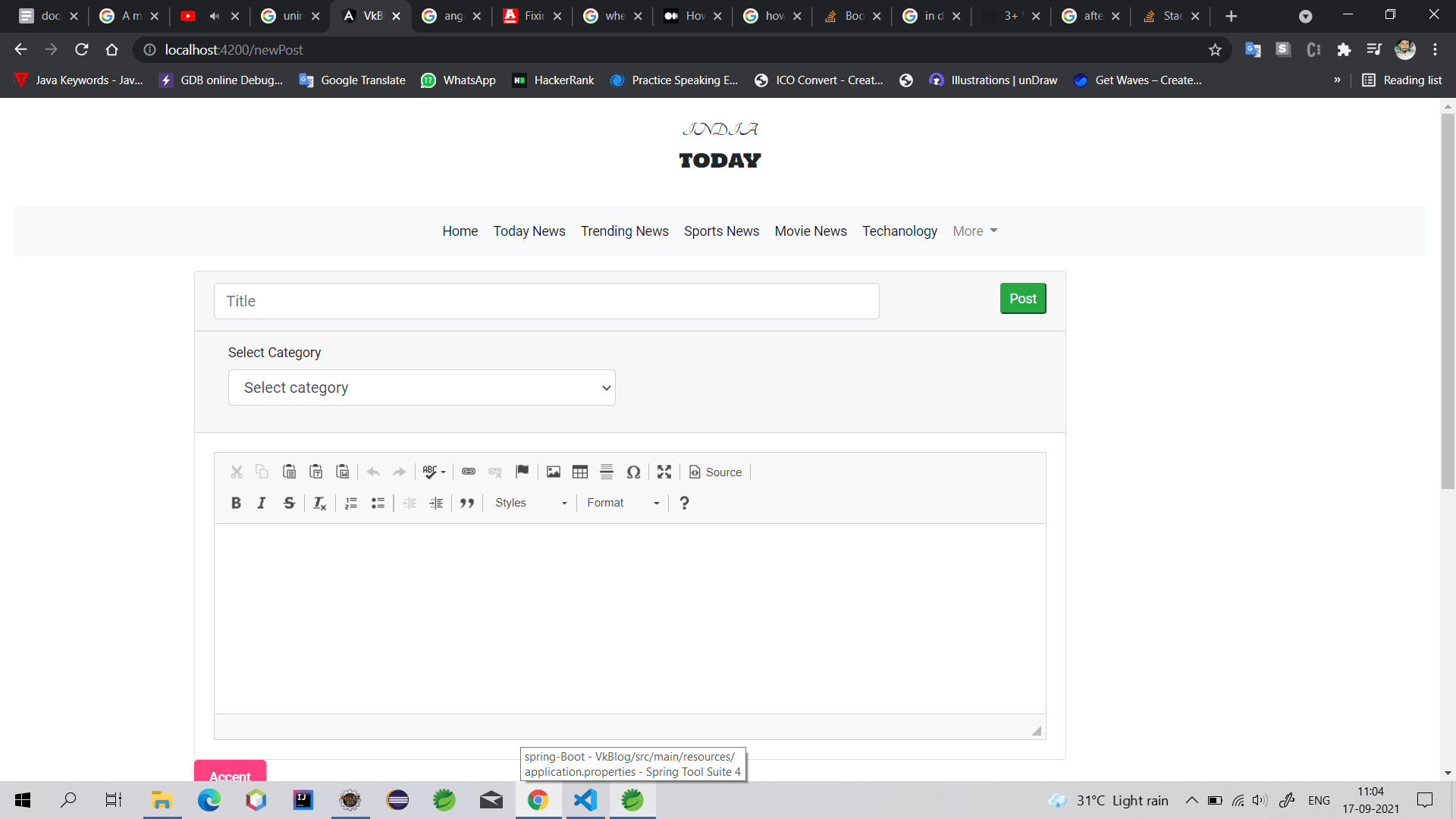Screen dimensions: 1456x819
Task: Insert a table using the toolbar
Action: (579, 472)
